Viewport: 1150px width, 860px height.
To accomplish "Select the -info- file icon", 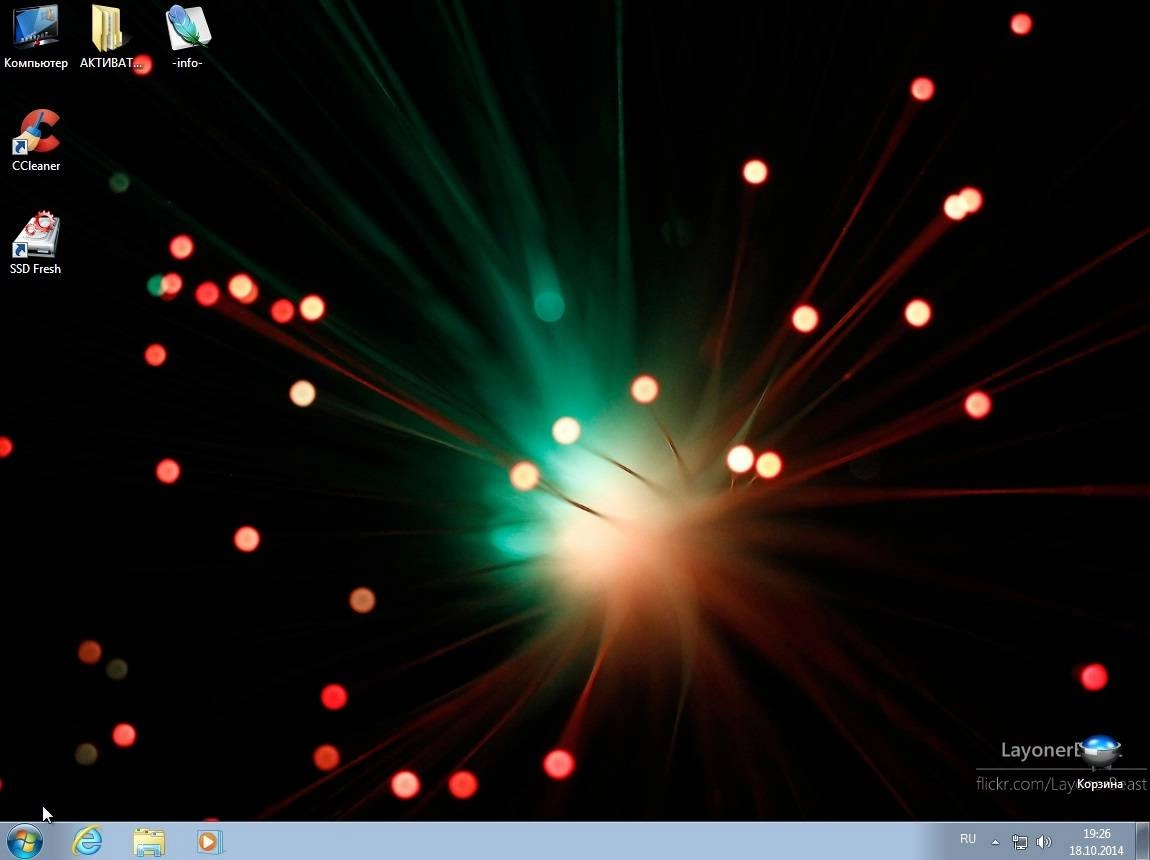I will [x=188, y=37].
